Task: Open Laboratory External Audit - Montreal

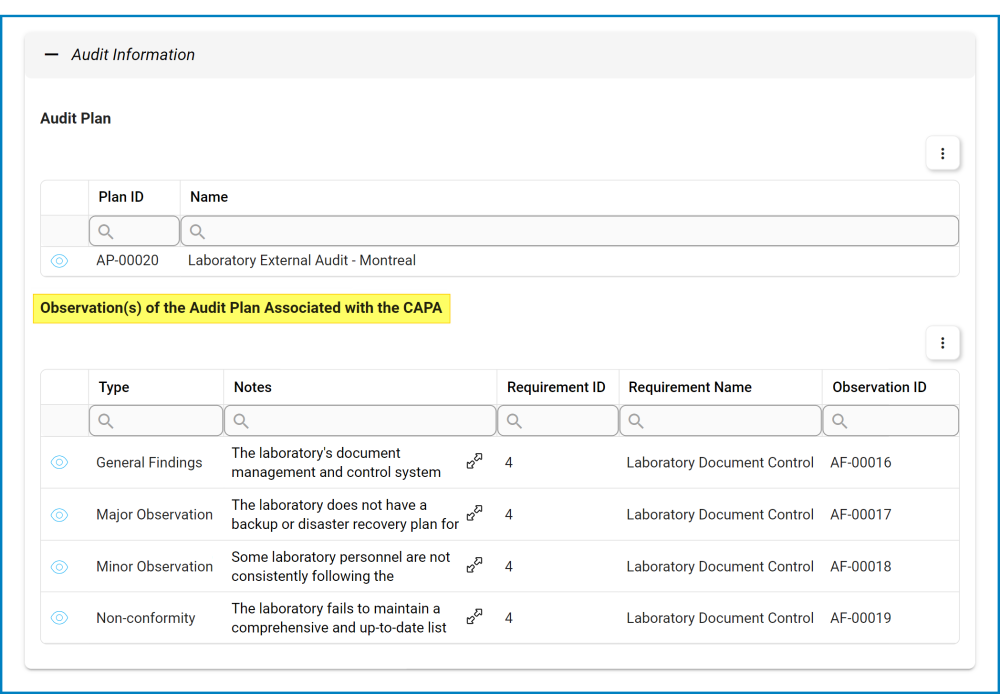Action: click(x=301, y=260)
